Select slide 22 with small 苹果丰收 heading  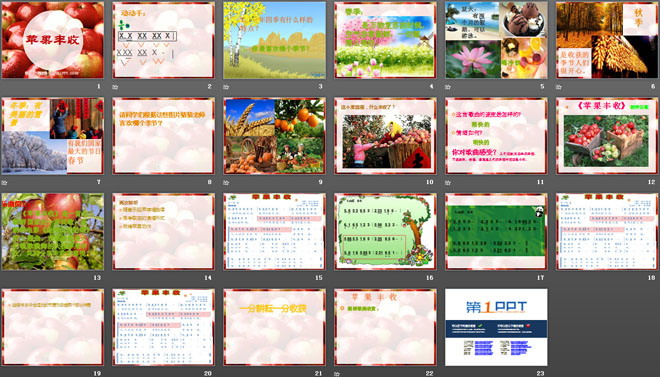tap(385, 327)
